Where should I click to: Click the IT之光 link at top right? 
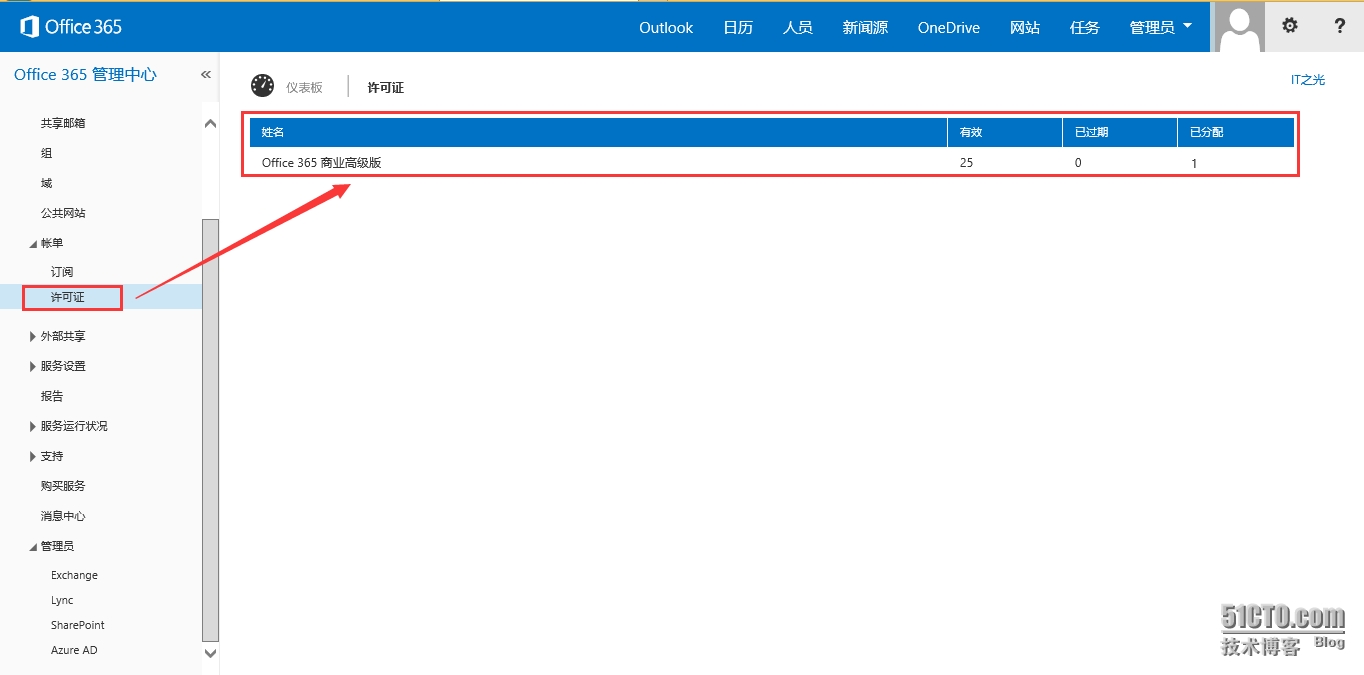1307,80
